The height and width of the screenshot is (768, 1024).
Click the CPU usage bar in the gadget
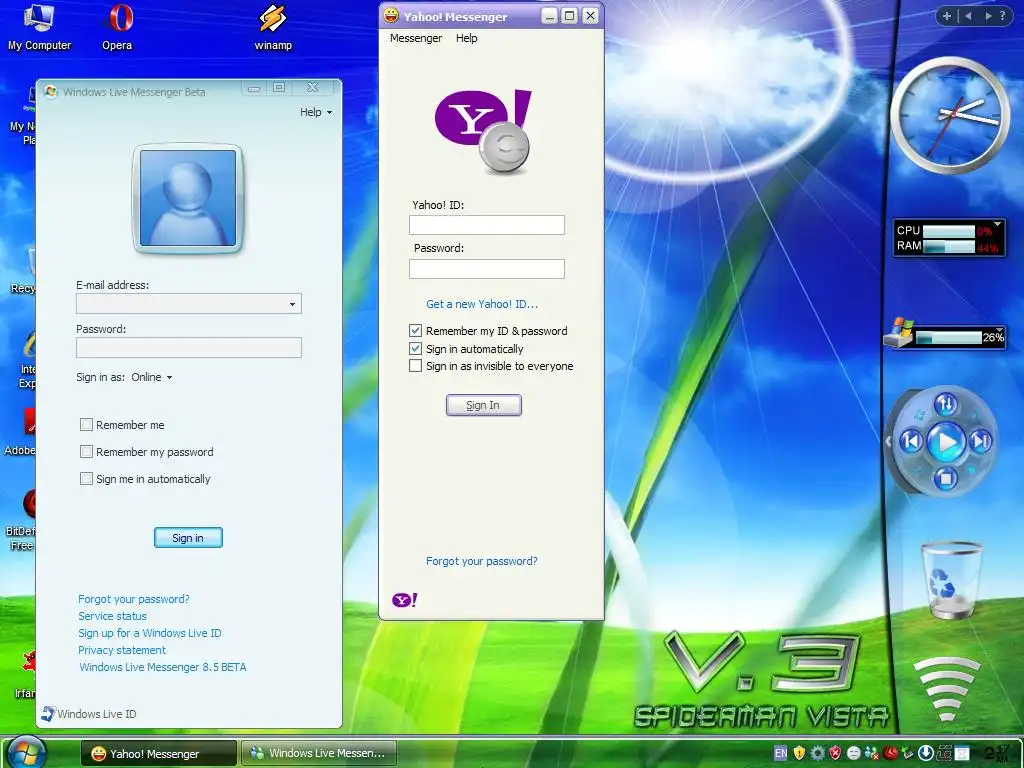pyautogui.click(x=949, y=231)
